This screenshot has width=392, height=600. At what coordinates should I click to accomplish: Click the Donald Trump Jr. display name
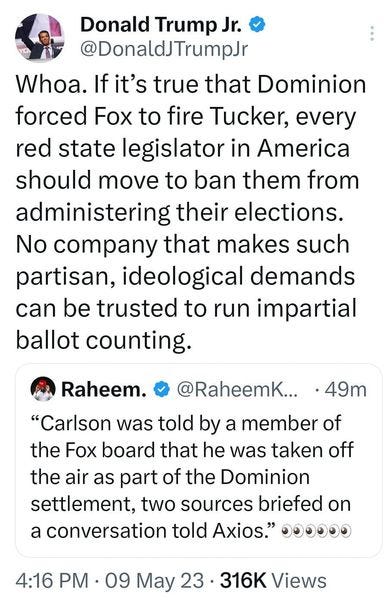point(161,25)
